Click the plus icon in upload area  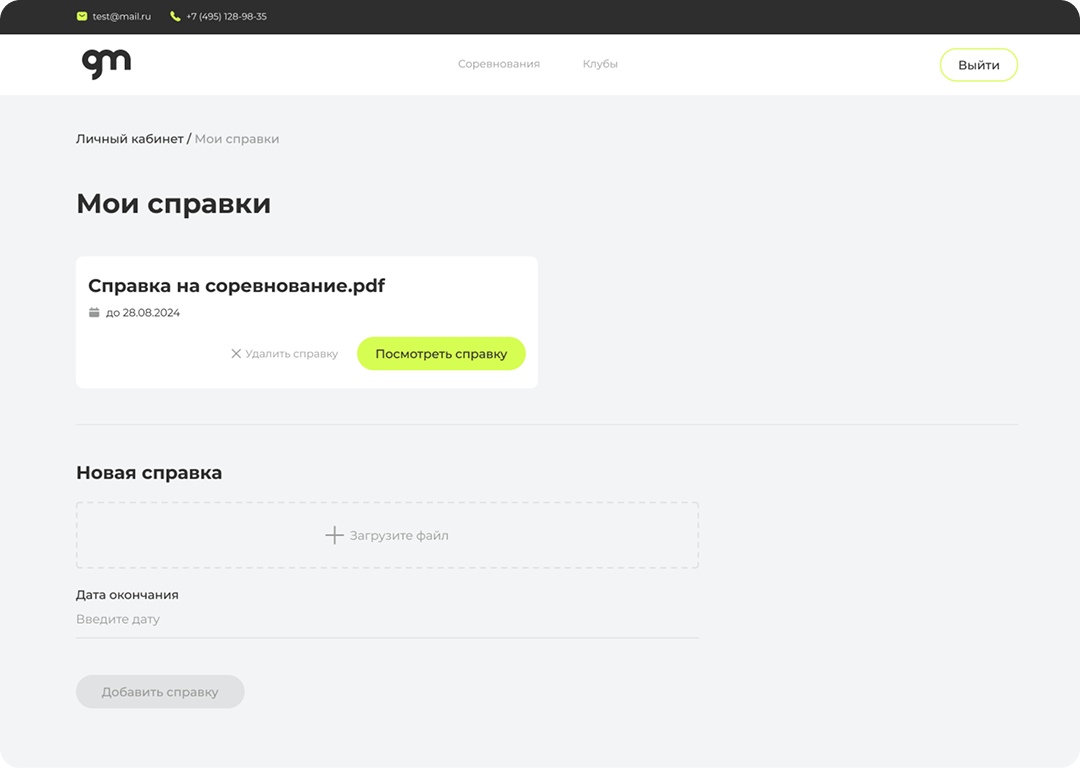(334, 535)
